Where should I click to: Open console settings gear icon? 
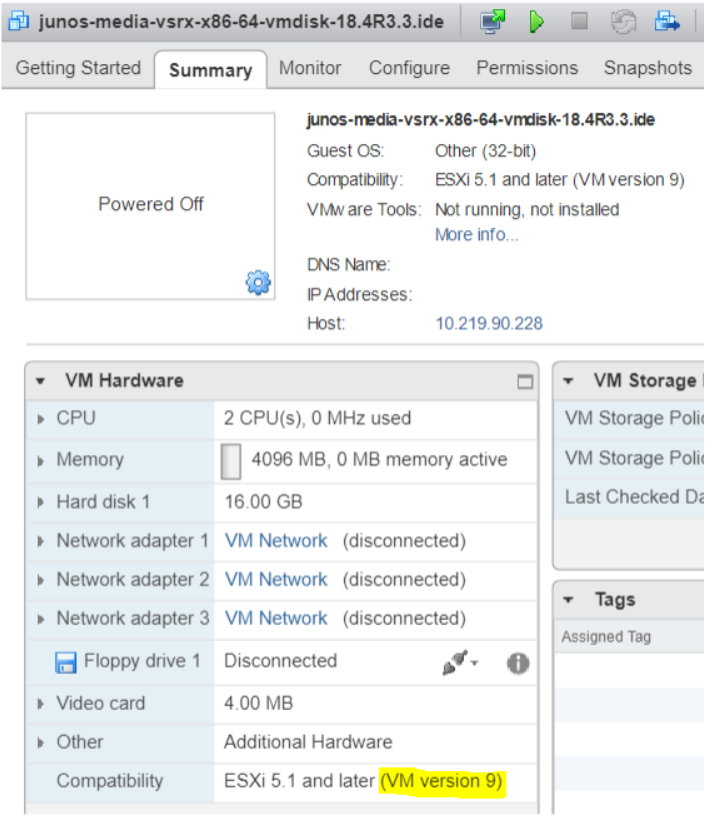[258, 283]
